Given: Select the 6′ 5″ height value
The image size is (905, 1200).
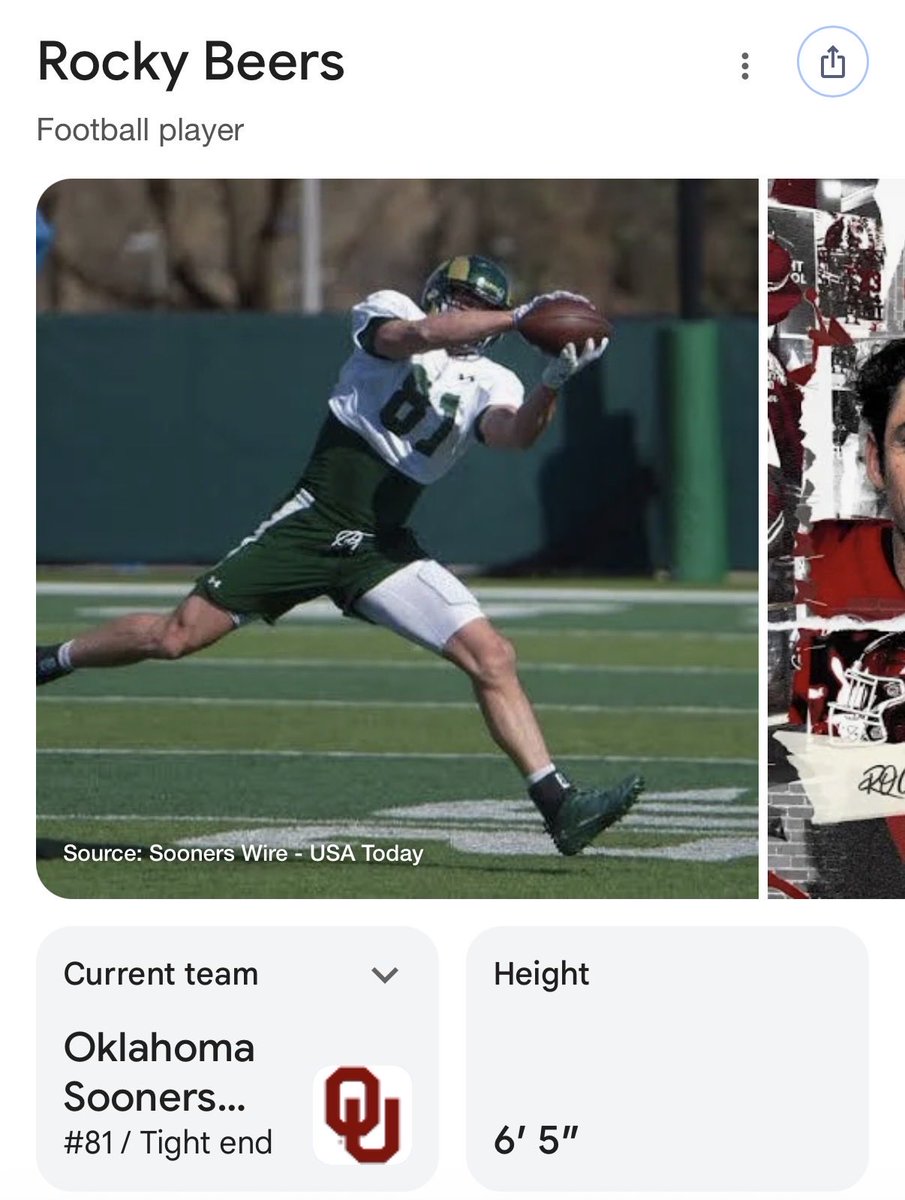Looking at the screenshot, I should pyautogui.click(x=536, y=1141).
